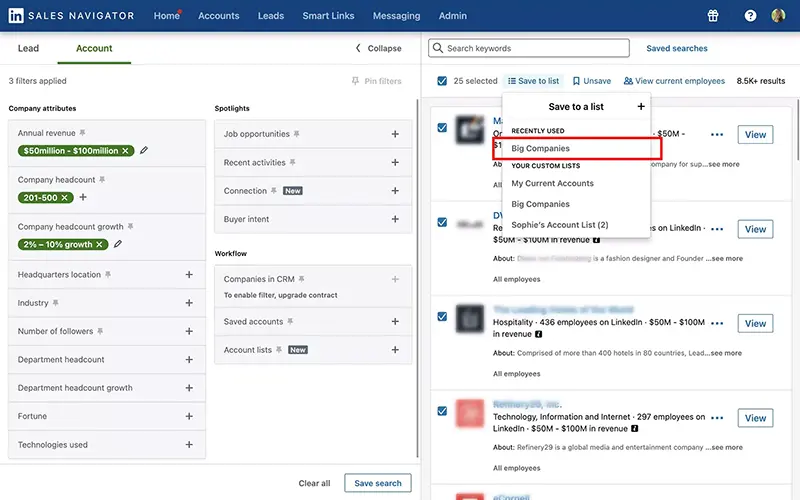Expand the Industry filter

pos(189,303)
